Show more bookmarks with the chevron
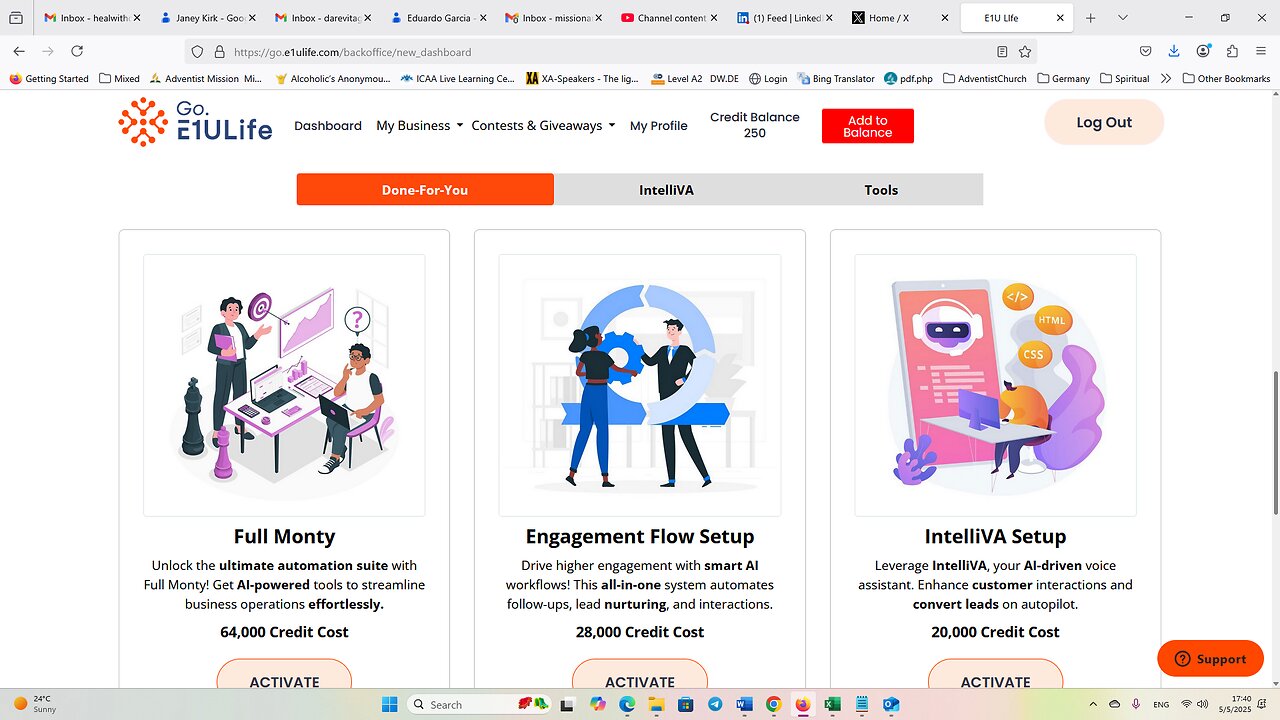Screen dimensions: 1280x720 tap(1166, 78)
